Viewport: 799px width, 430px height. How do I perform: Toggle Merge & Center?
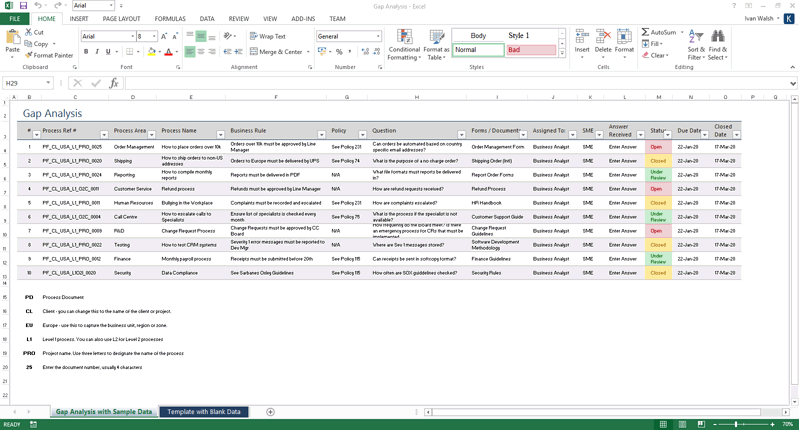(276, 51)
